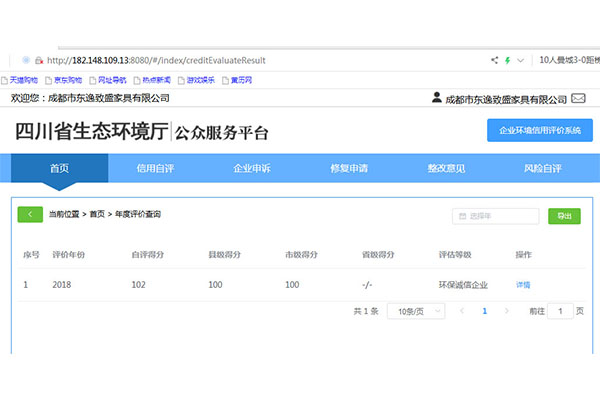Click the 评估等级 column header
This screenshot has height=400, width=600.
click(x=455, y=255)
